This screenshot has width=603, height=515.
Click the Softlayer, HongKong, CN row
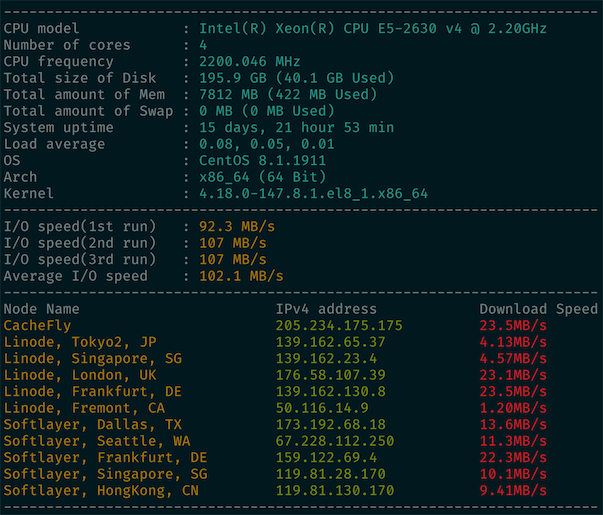102,491
